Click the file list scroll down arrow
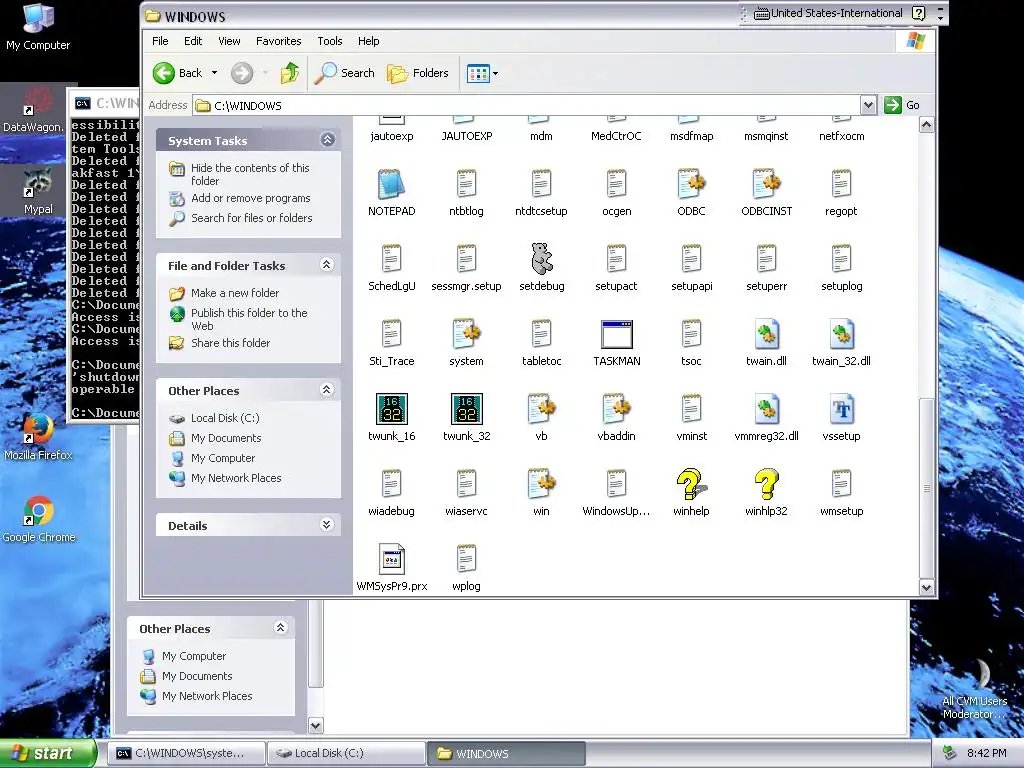The height and width of the screenshot is (768, 1024). point(926,587)
